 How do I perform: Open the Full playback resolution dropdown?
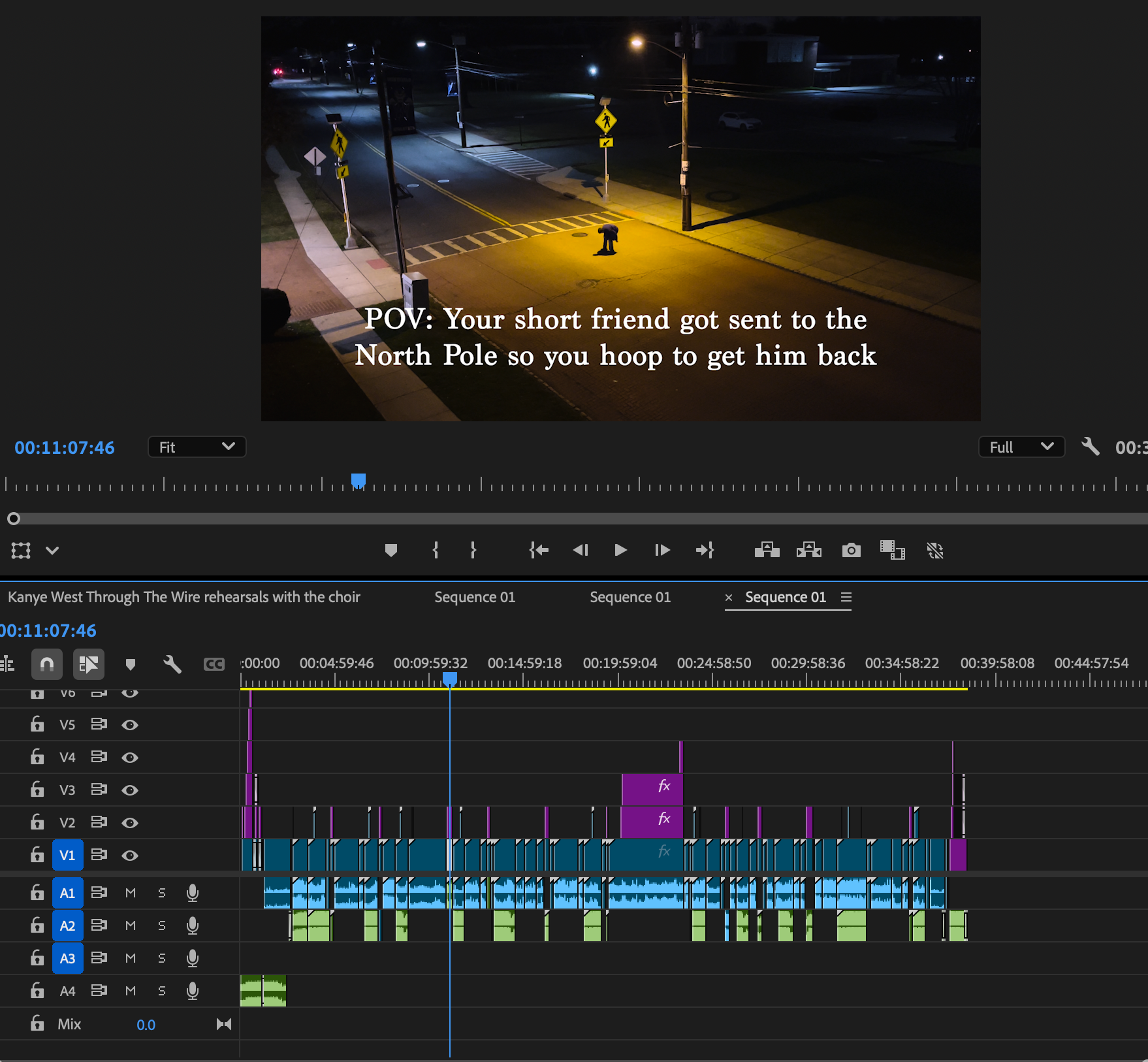(1021, 447)
